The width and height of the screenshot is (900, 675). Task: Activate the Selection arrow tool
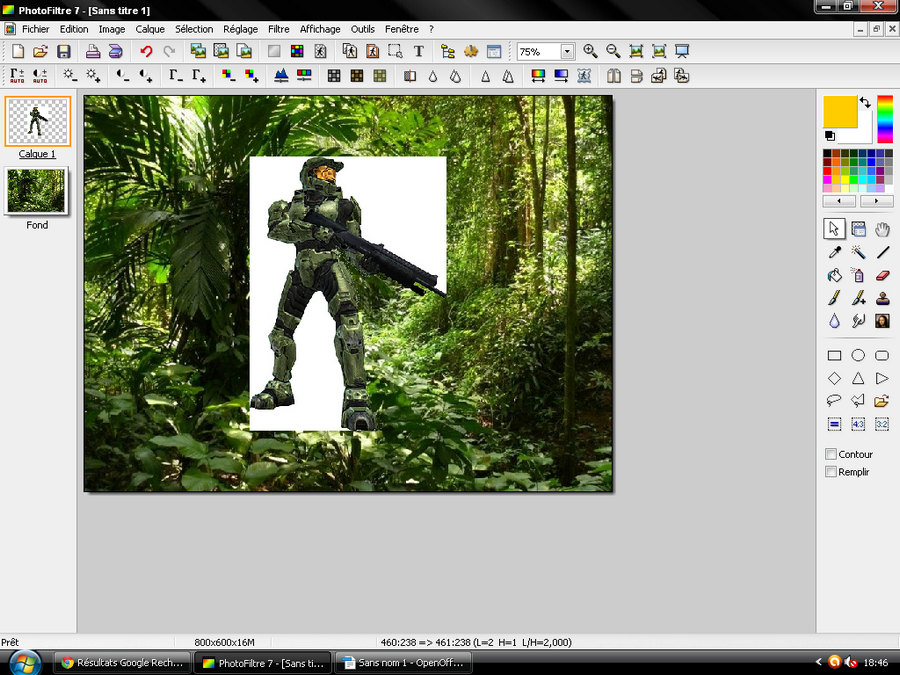coord(835,230)
